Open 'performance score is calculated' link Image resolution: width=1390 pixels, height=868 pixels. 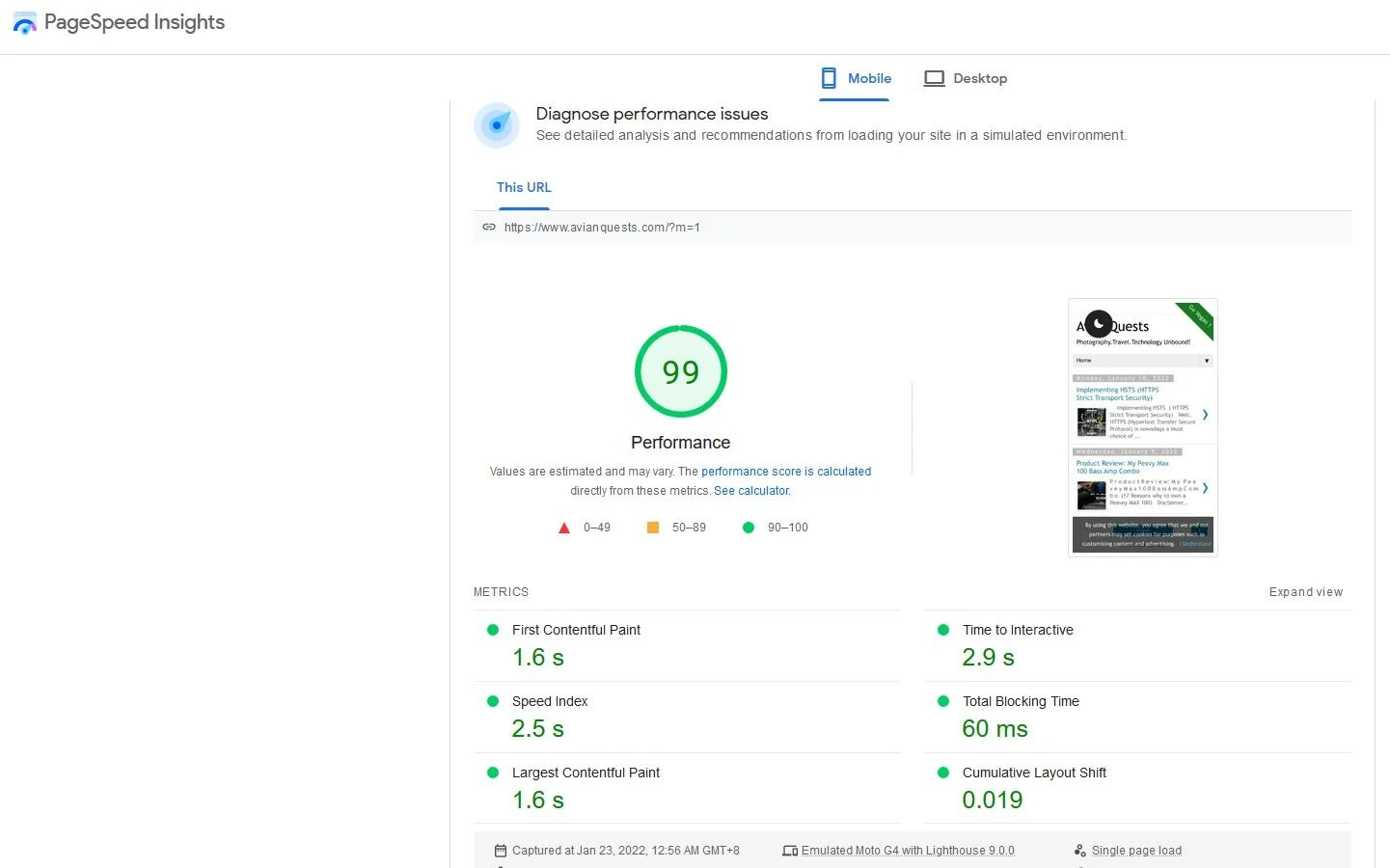786,472
